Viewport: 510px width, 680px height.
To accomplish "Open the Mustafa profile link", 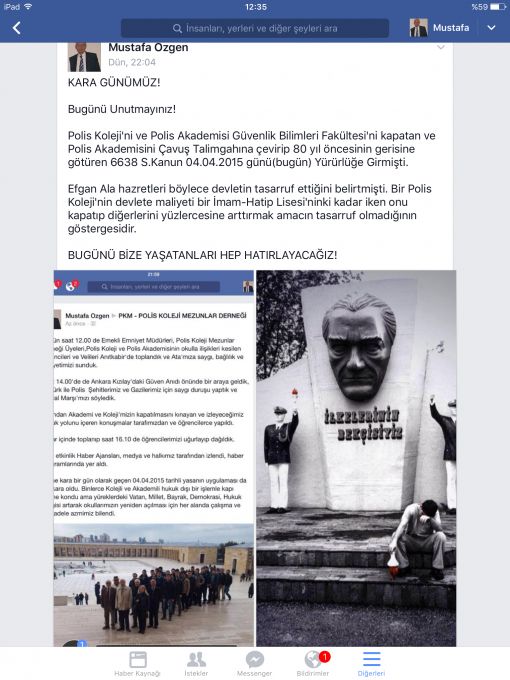I will (x=451, y=28).
